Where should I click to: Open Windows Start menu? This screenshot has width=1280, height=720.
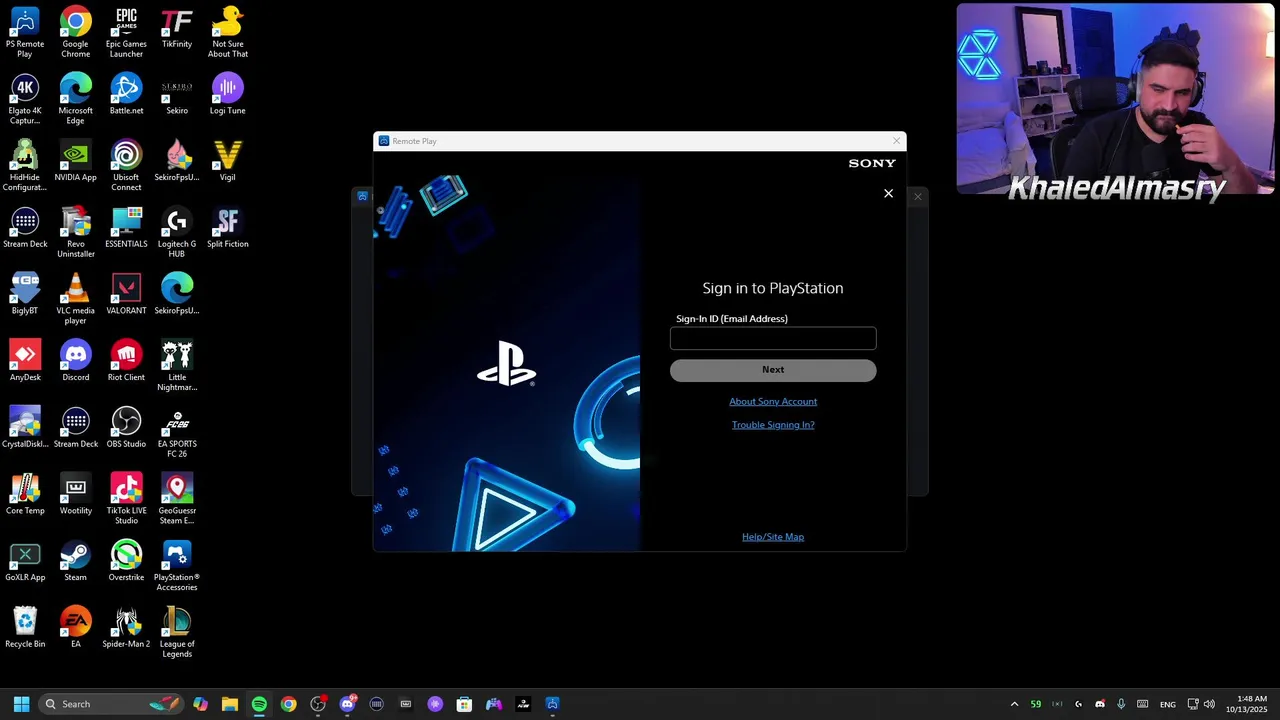(21, 704)
